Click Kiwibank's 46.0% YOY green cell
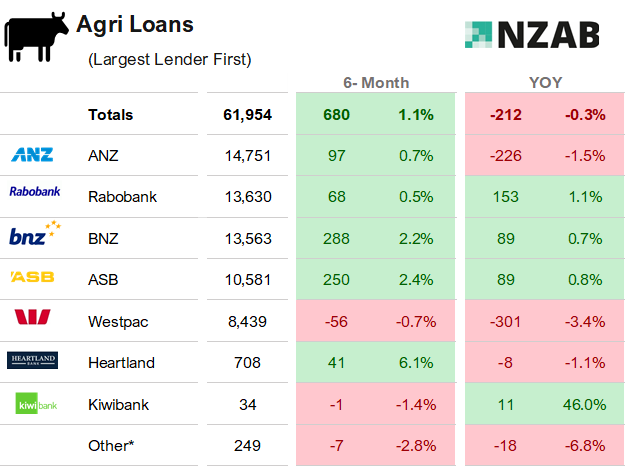The width and height of the screenshot is (626, 467). pyautogui.click(x=585, y=404)
